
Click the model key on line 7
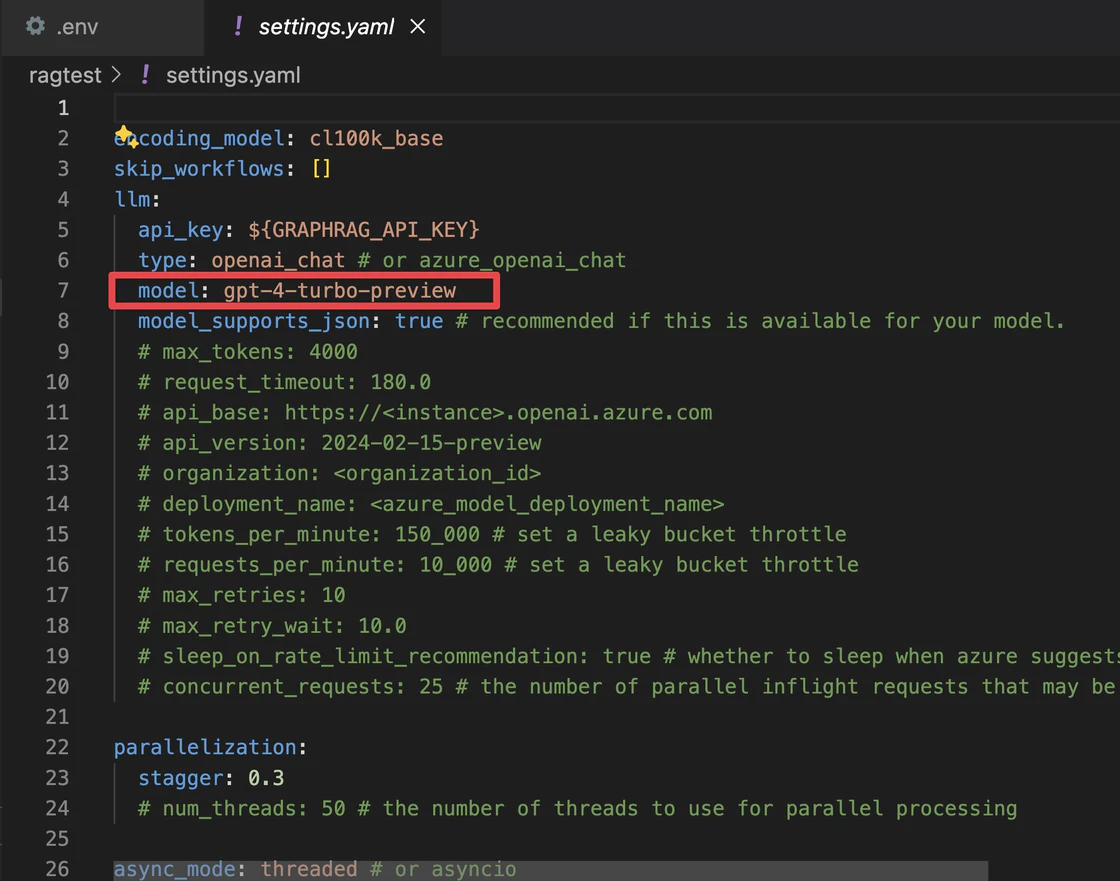click(168, 291)
